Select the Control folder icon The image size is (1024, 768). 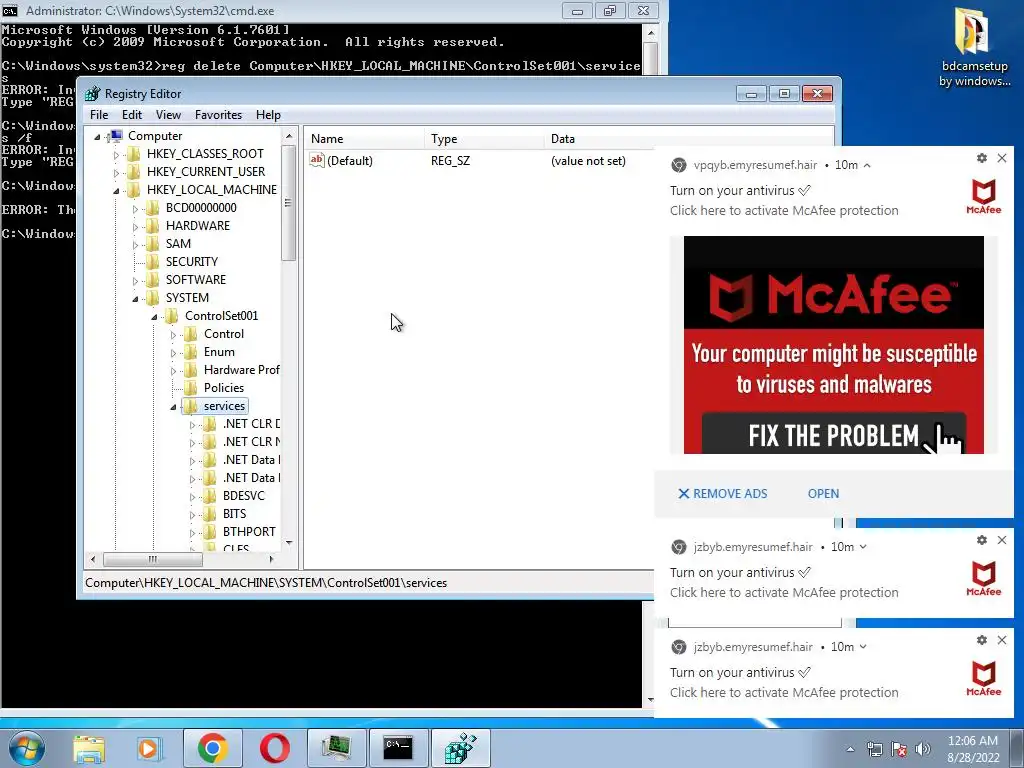coord(190,334)
